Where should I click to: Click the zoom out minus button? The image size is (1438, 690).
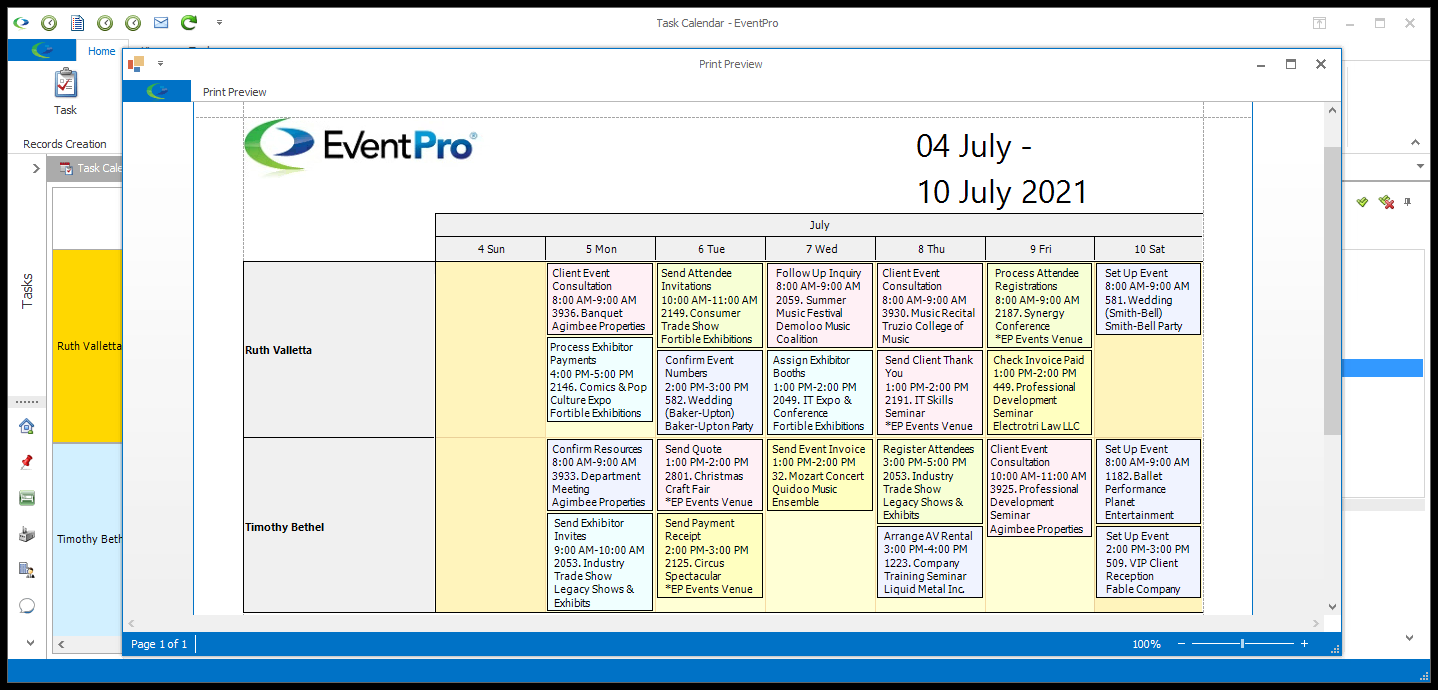(x=1181, y=644)
